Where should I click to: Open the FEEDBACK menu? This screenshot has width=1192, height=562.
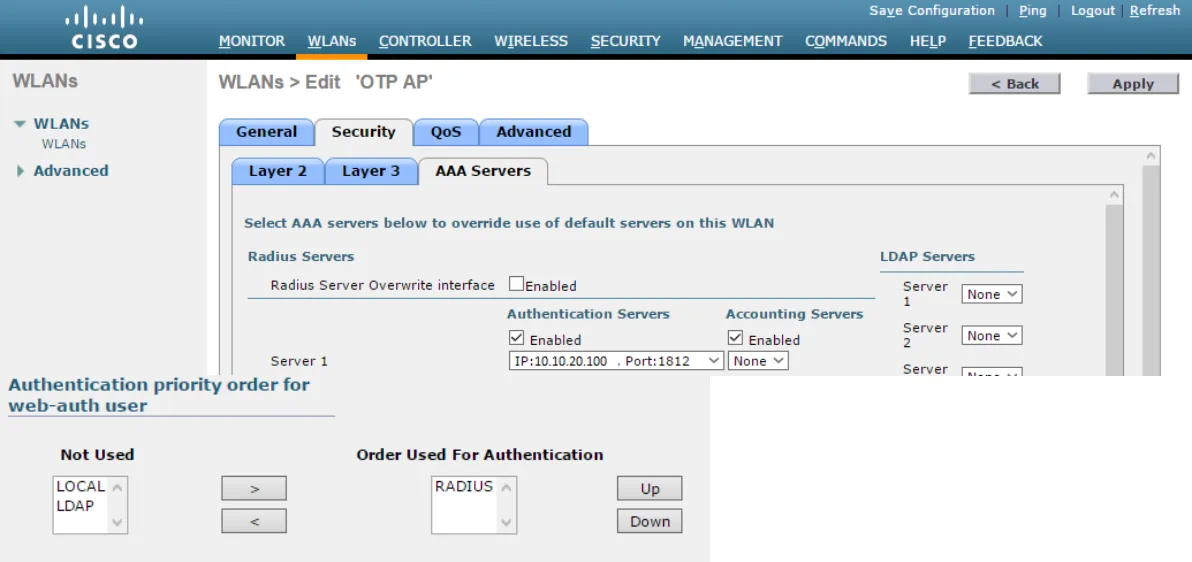[1005, 41]
